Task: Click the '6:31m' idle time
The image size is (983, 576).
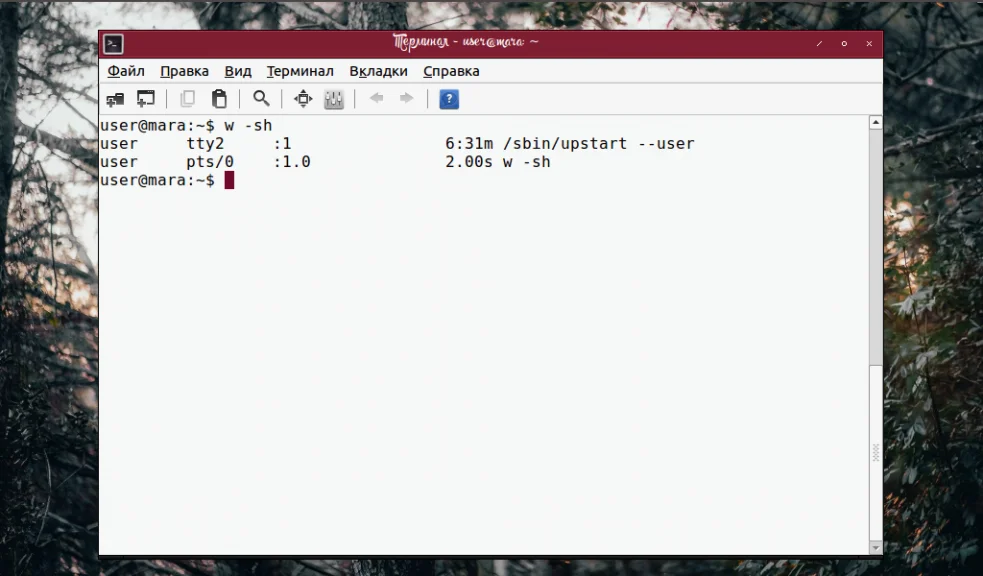Action: [x=469, y=144]
